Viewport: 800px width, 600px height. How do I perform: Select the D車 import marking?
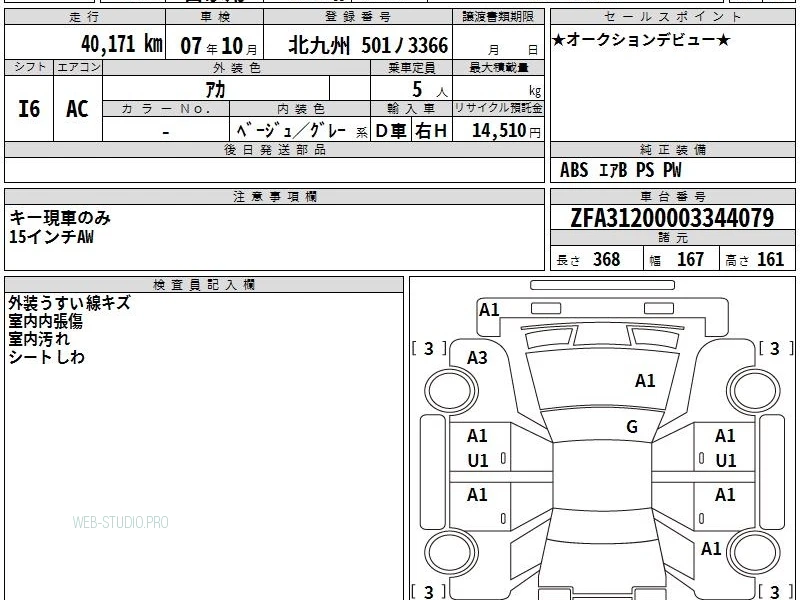(x=391, y=131)
